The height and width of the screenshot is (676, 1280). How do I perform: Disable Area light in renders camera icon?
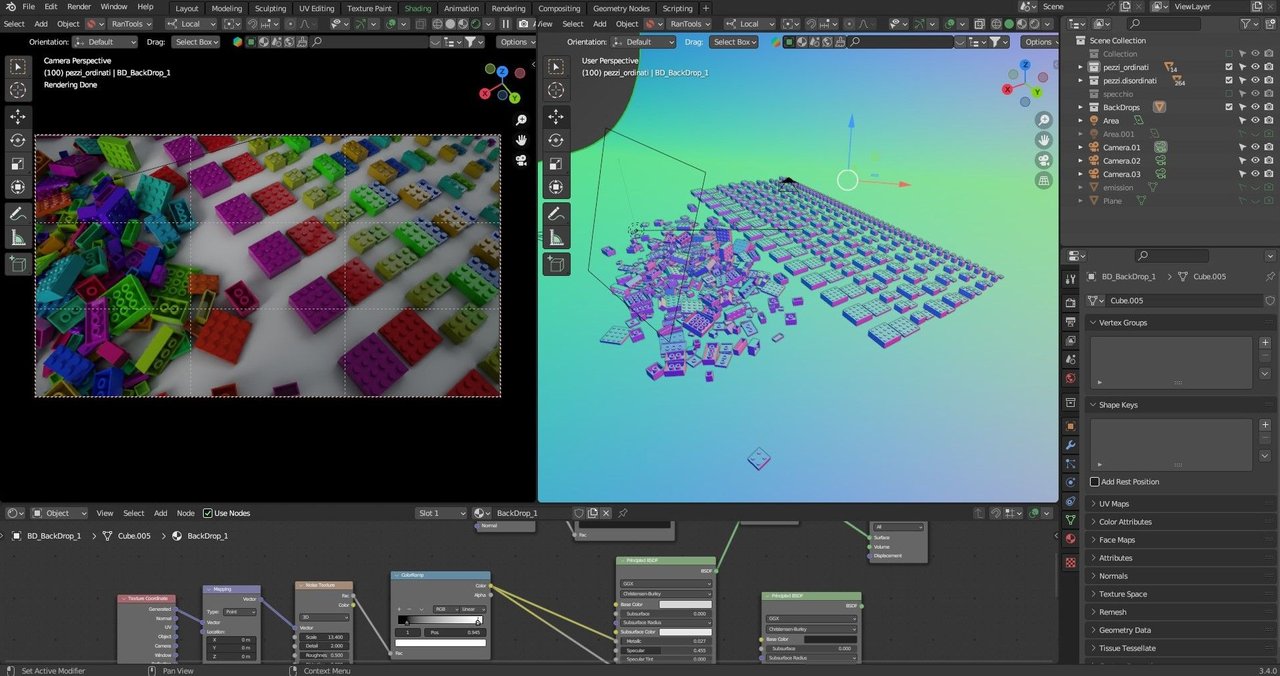[x=1269, y=120]
